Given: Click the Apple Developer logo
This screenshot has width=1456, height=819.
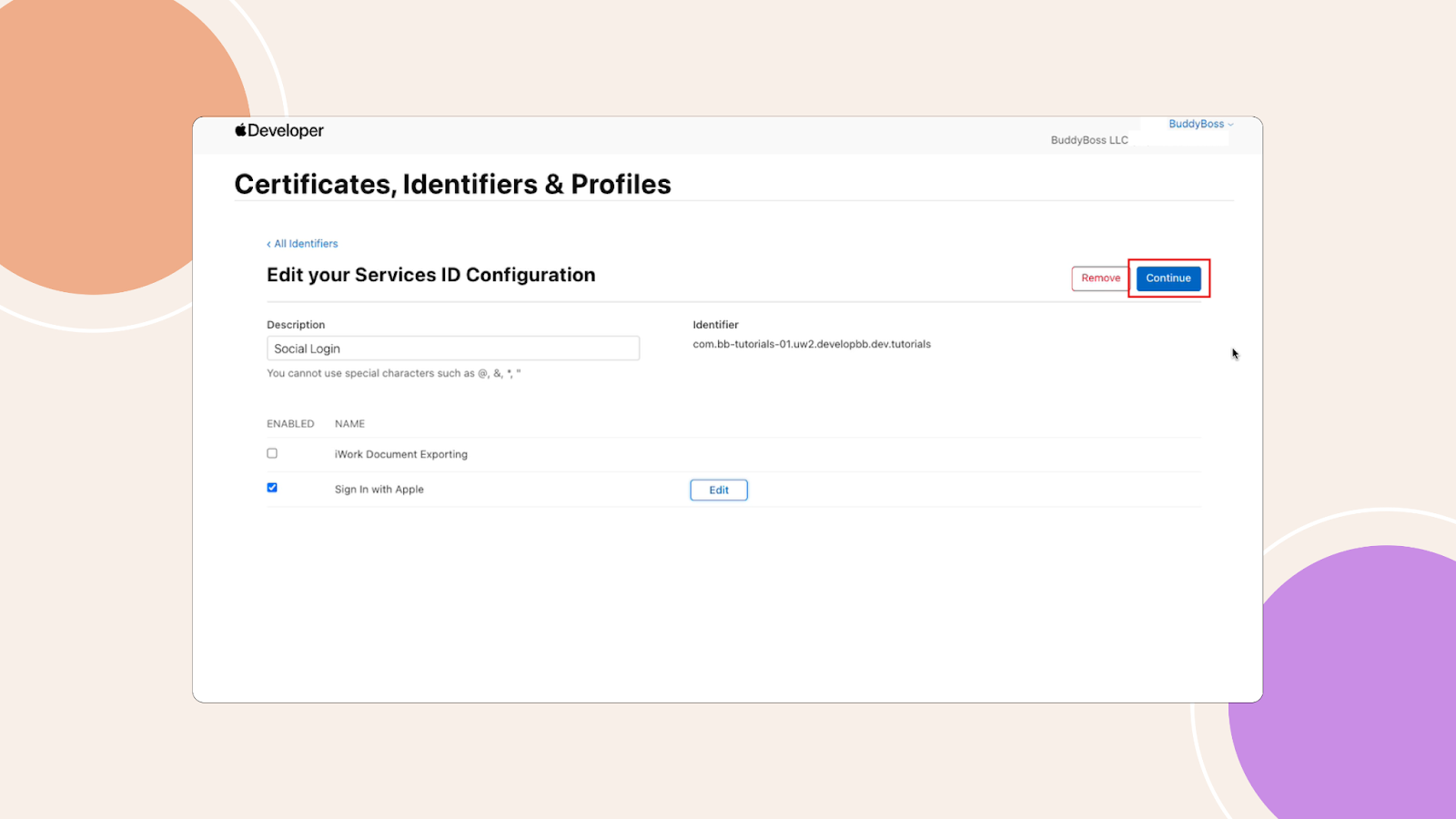Looking at the screenshot, I should (279, 130).
